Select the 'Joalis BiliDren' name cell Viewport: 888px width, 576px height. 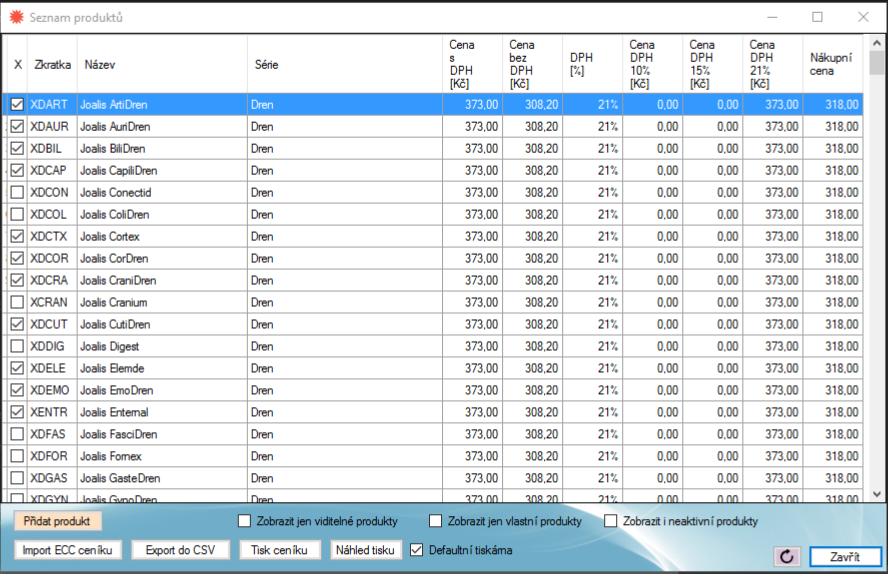click(162, 149)
